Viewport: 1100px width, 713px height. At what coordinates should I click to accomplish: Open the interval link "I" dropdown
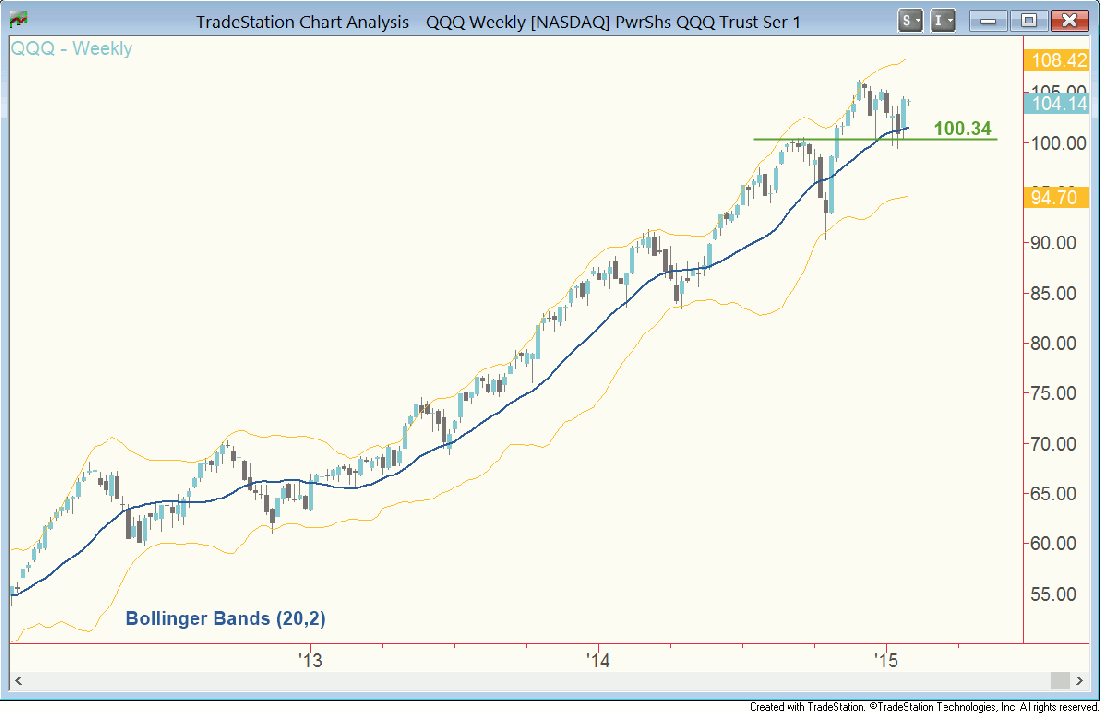coord(943,20)
